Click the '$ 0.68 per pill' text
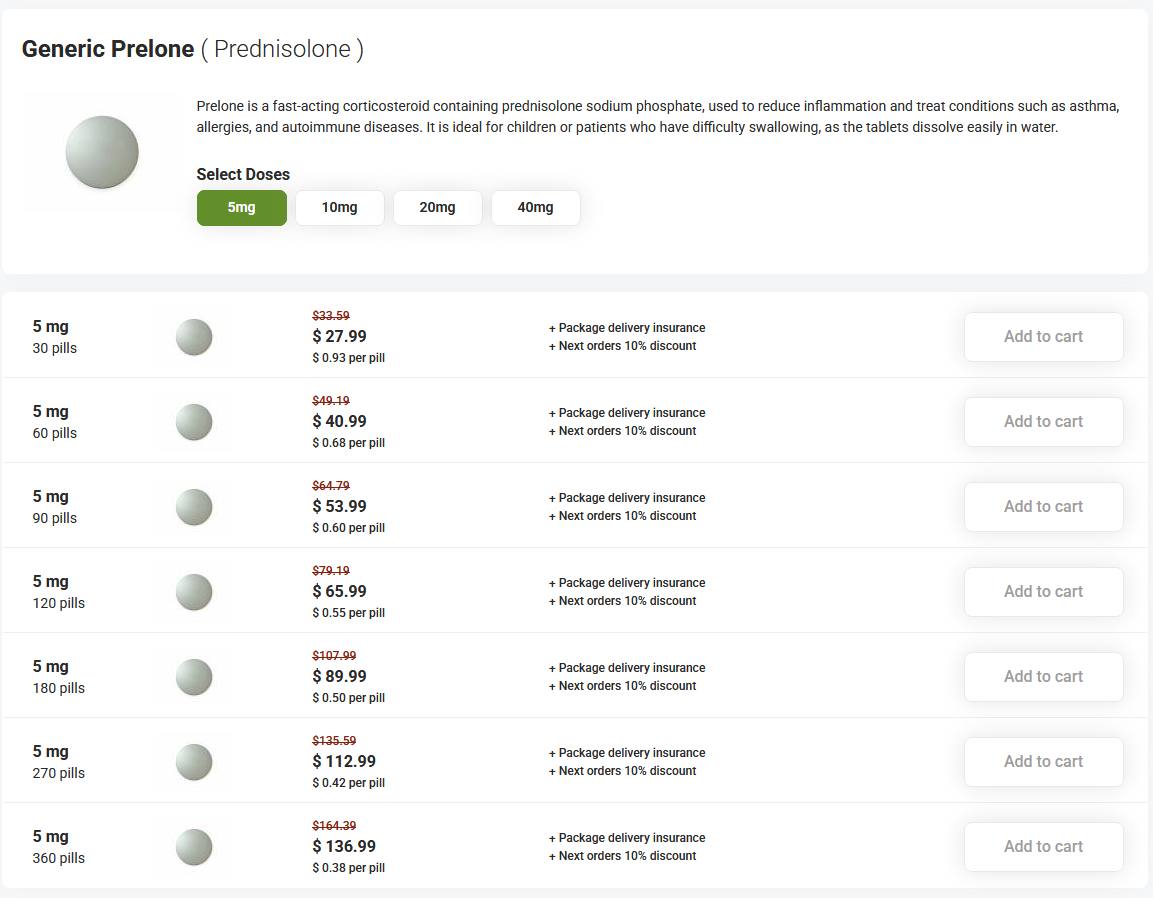This screenshot has width=1153, height=898. point(349,443)
